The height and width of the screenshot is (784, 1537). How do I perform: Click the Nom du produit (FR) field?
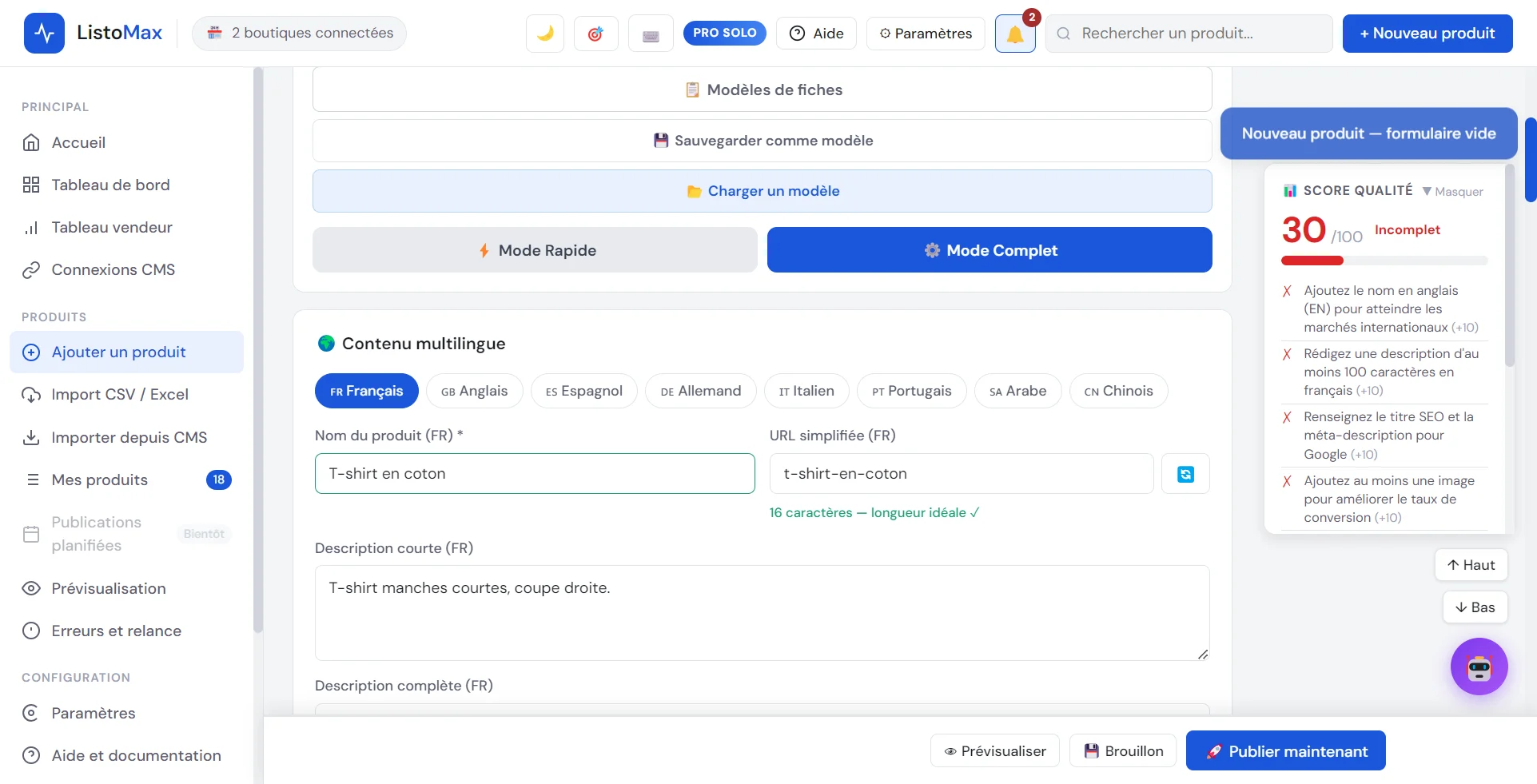535,473
